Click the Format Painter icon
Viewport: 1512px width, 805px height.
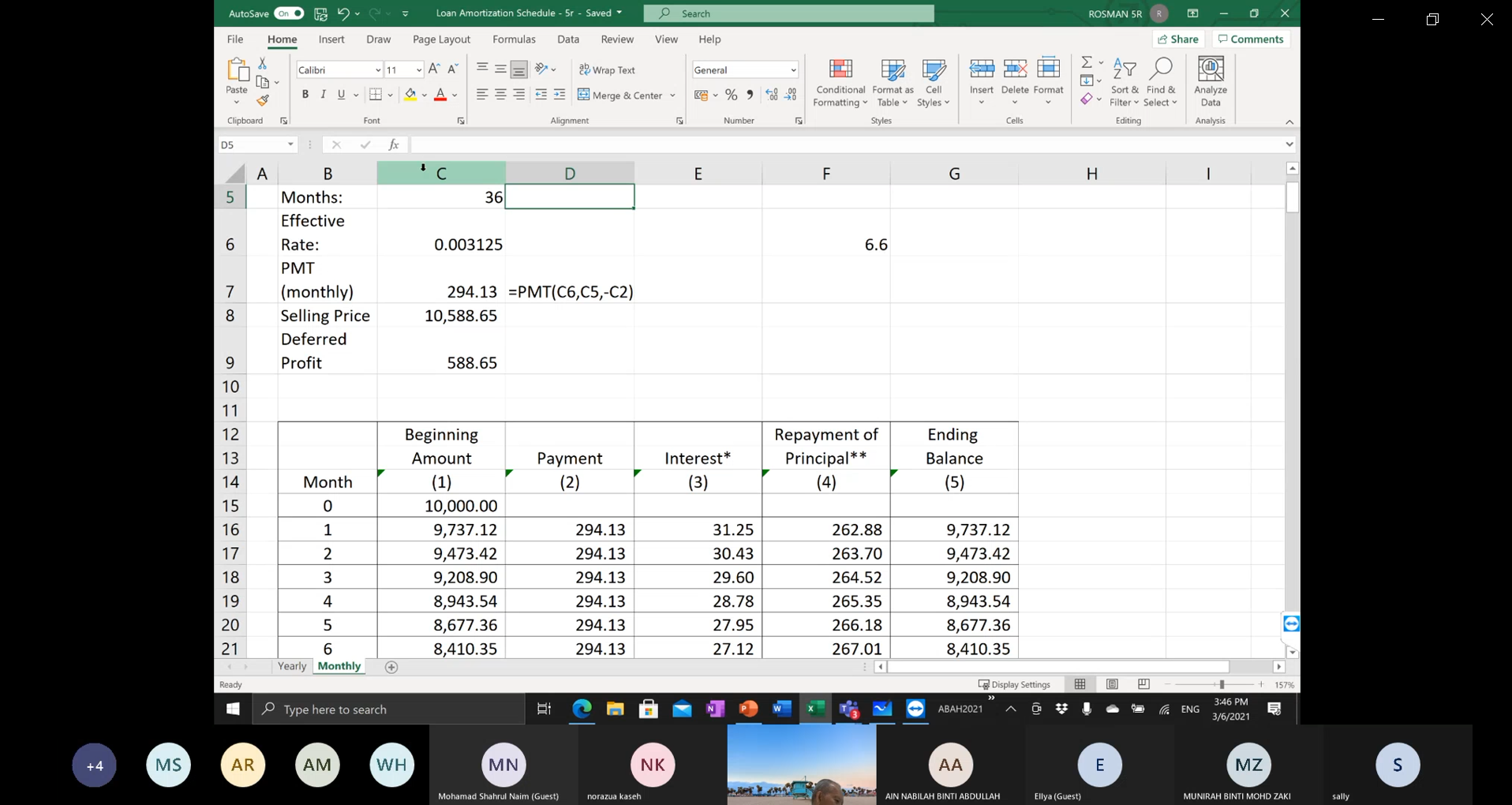point(263,101)
